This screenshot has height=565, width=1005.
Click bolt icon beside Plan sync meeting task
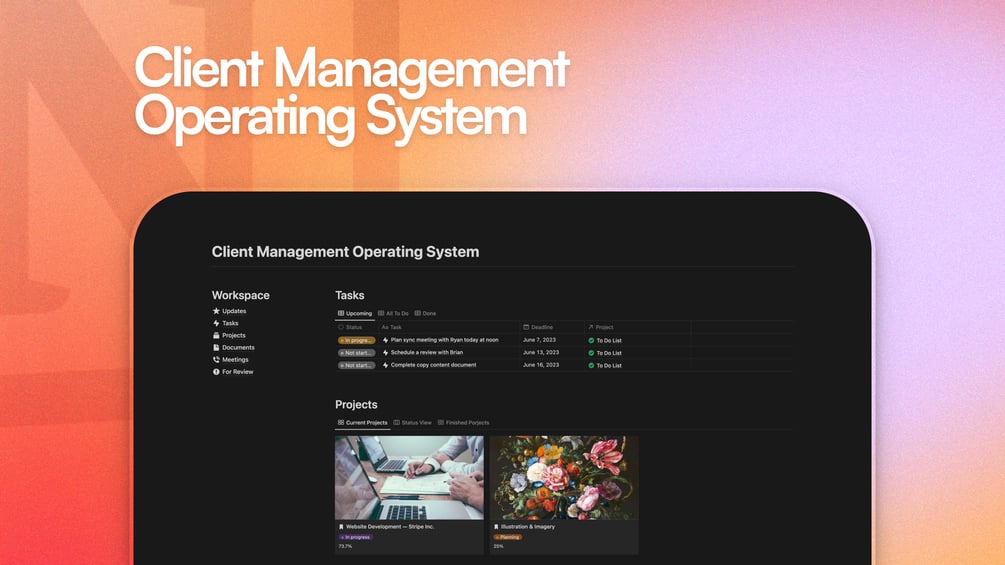385,340
